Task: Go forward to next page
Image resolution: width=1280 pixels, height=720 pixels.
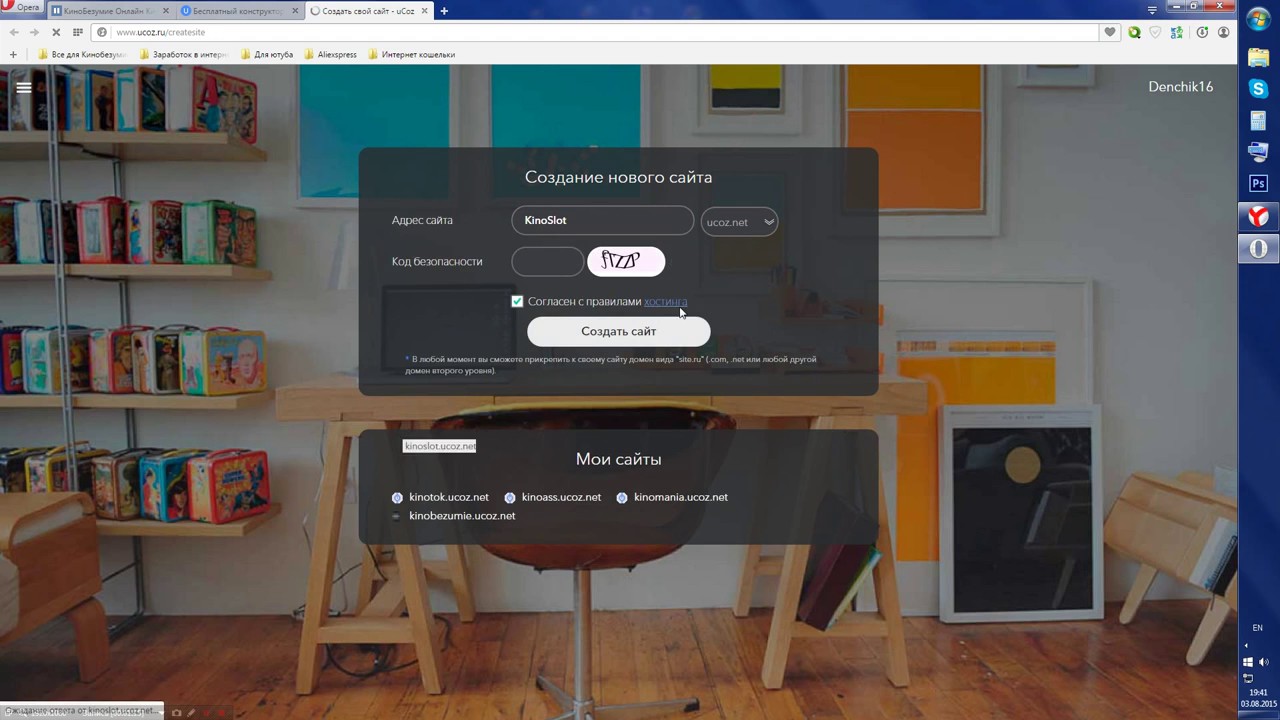Action: 34,32
